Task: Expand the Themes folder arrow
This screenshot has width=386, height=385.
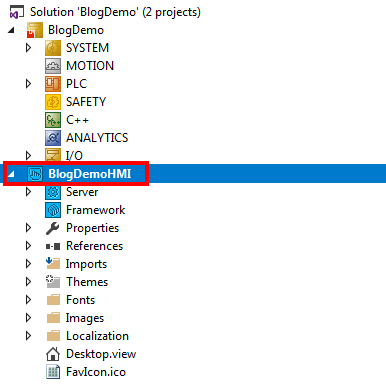Action: coord(29,282)
